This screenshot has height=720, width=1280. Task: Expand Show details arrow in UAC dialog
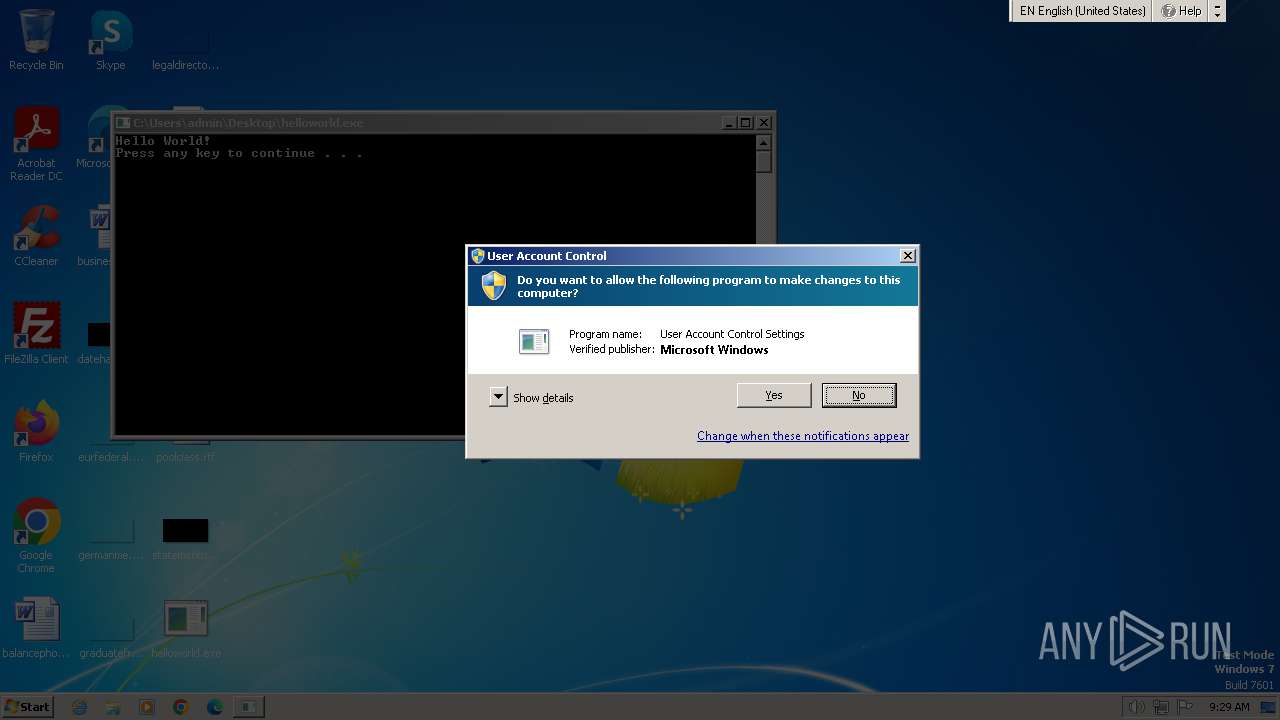(x=498, y=397)
